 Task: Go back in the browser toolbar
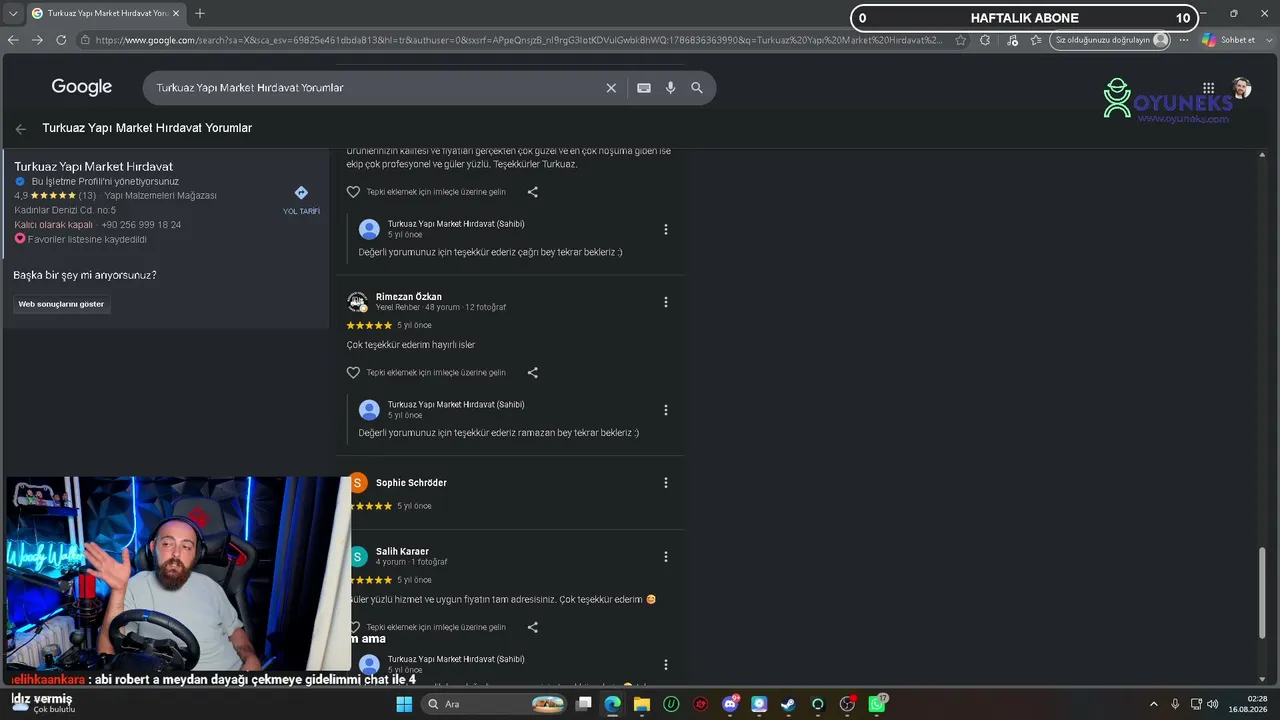(x=13, y=40)
